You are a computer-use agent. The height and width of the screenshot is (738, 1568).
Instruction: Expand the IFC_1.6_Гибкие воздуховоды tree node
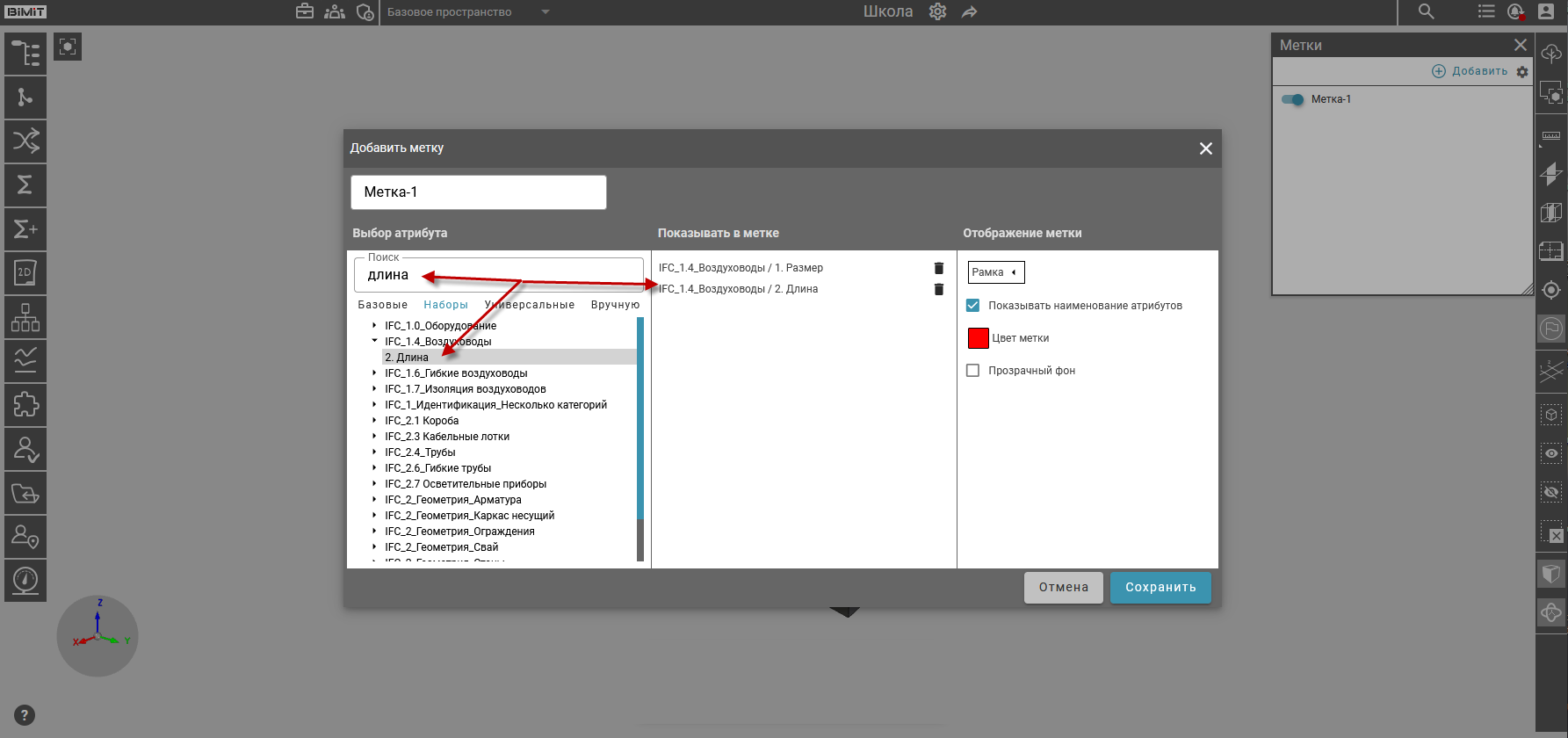tap(374, 373)
